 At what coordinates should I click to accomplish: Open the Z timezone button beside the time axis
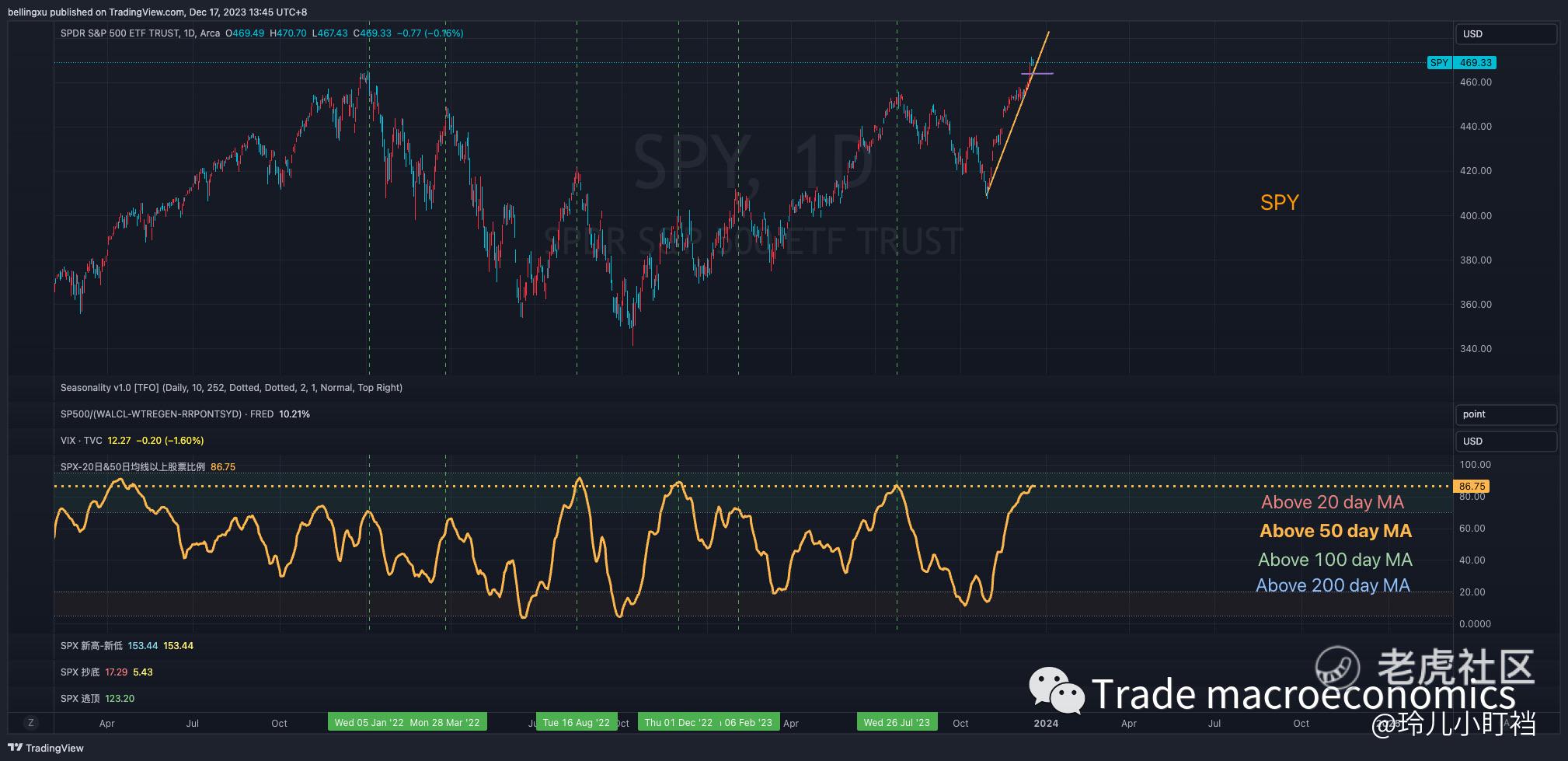point(31,723)
